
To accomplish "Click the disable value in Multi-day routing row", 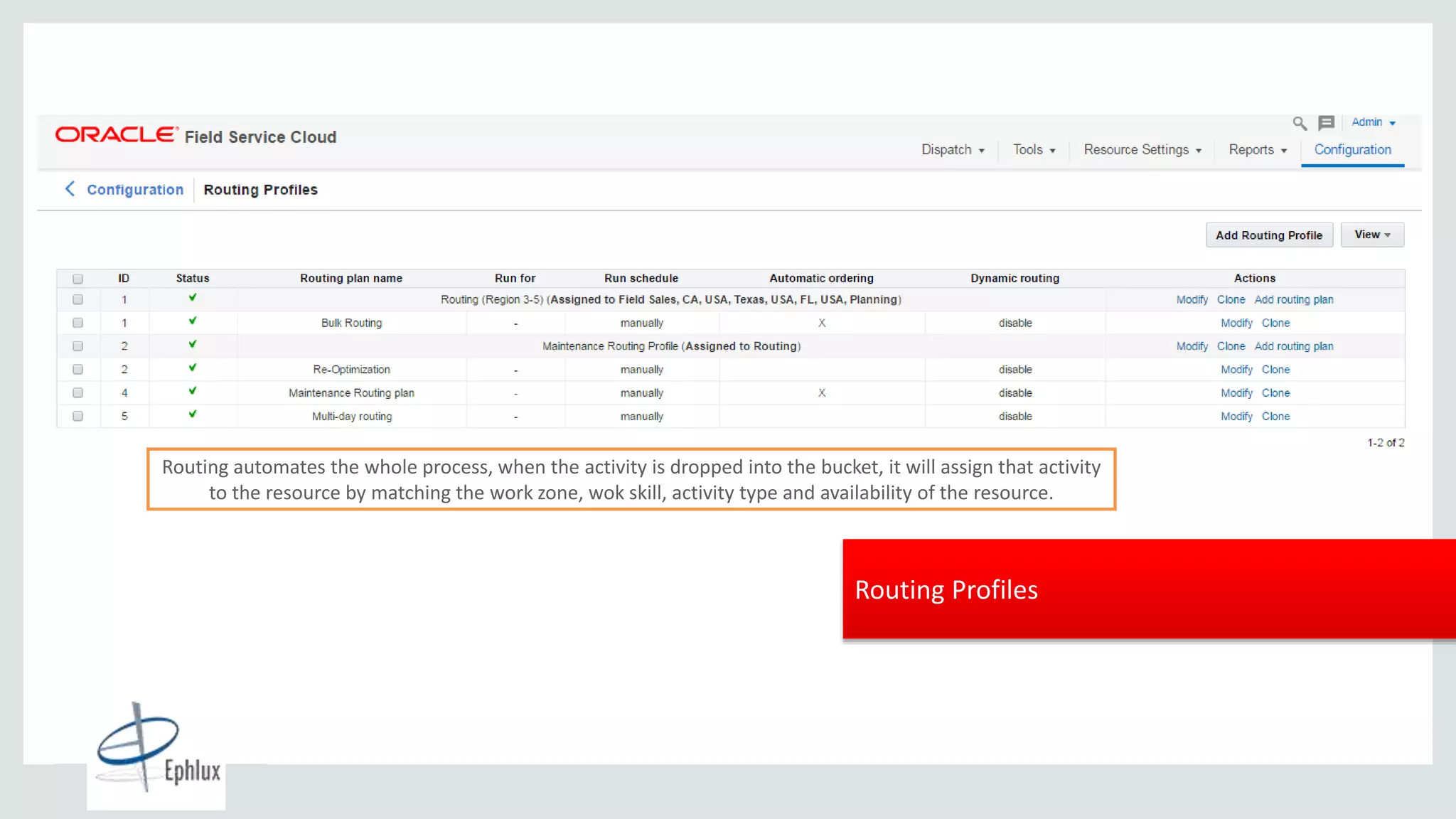I will (x=1015, y=417).
